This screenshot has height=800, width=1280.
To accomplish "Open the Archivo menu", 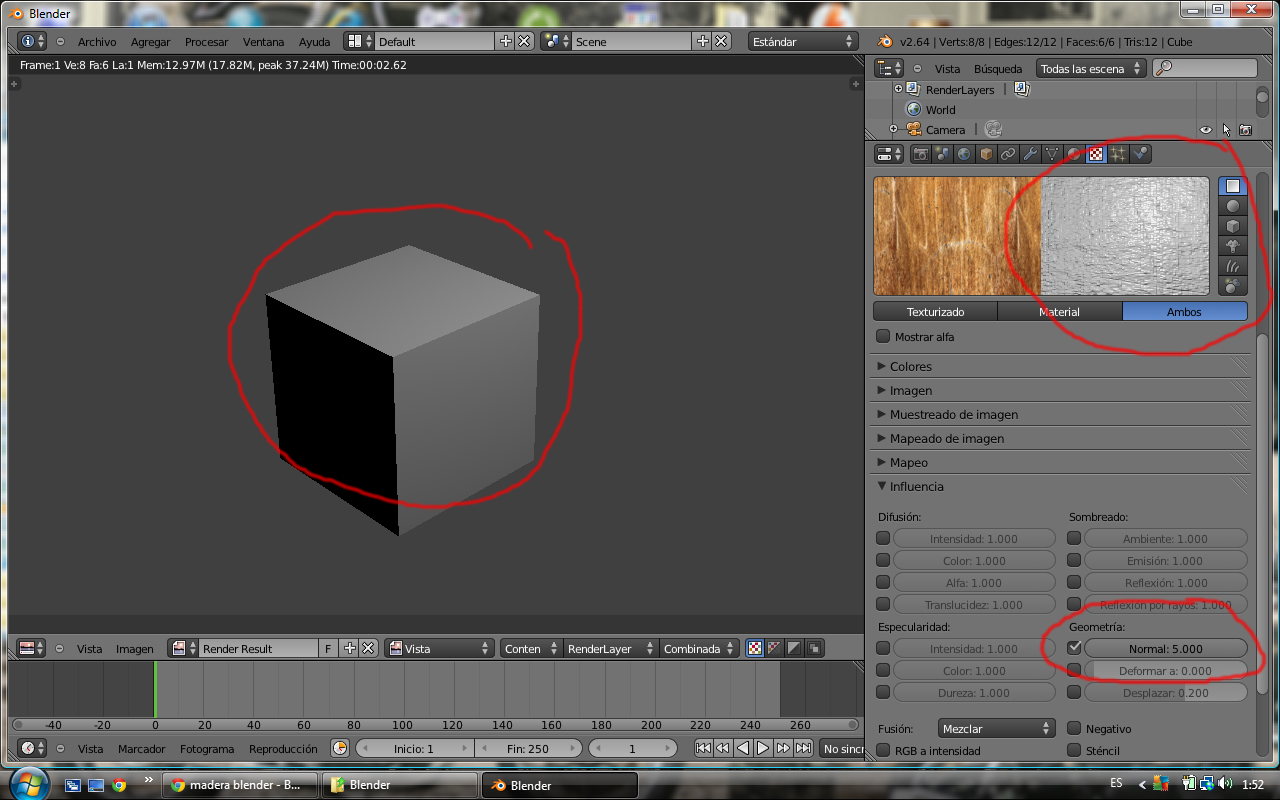I will coord(97,42).
